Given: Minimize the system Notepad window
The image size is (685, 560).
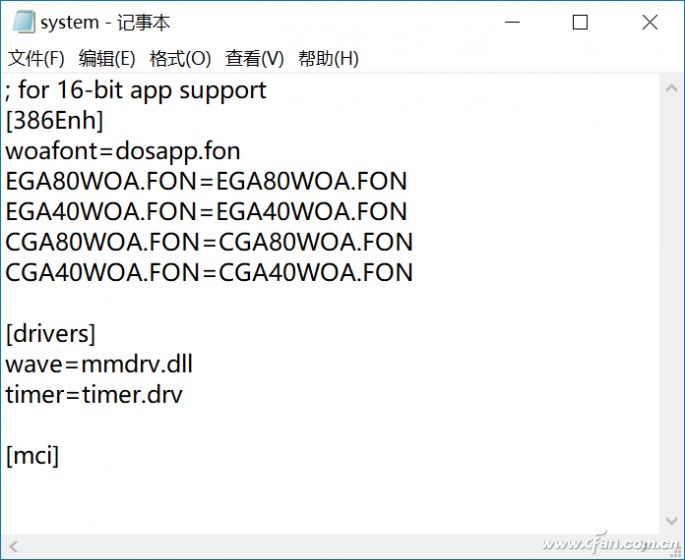Looking at the screenshot, I should 512,22.
